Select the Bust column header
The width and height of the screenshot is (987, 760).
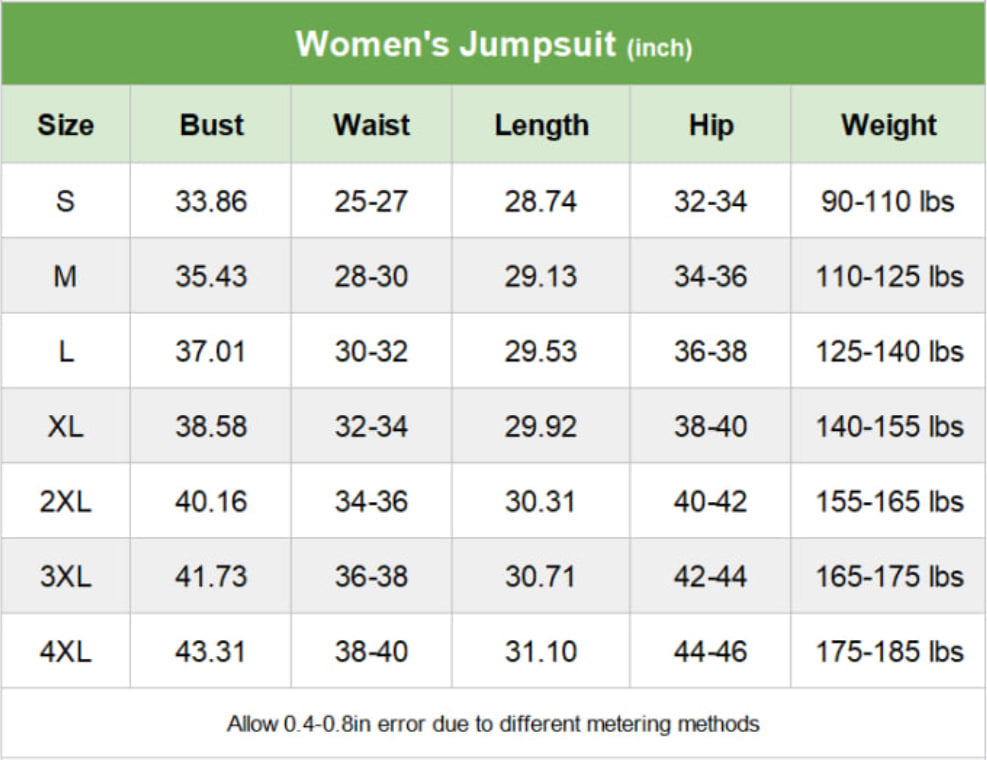coord(211,125)
